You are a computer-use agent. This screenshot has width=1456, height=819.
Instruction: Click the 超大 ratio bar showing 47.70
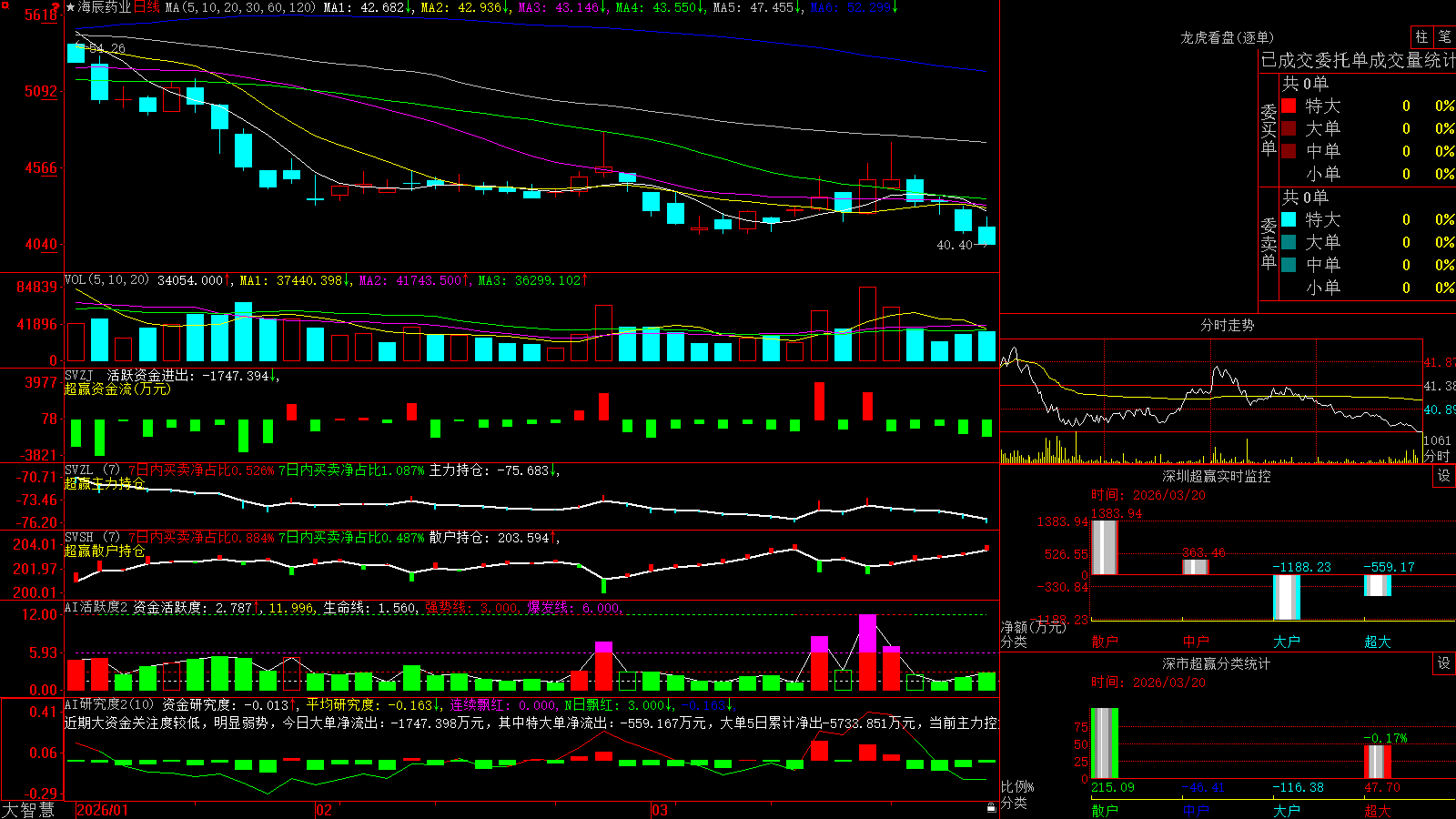[x=1377, y=762]
